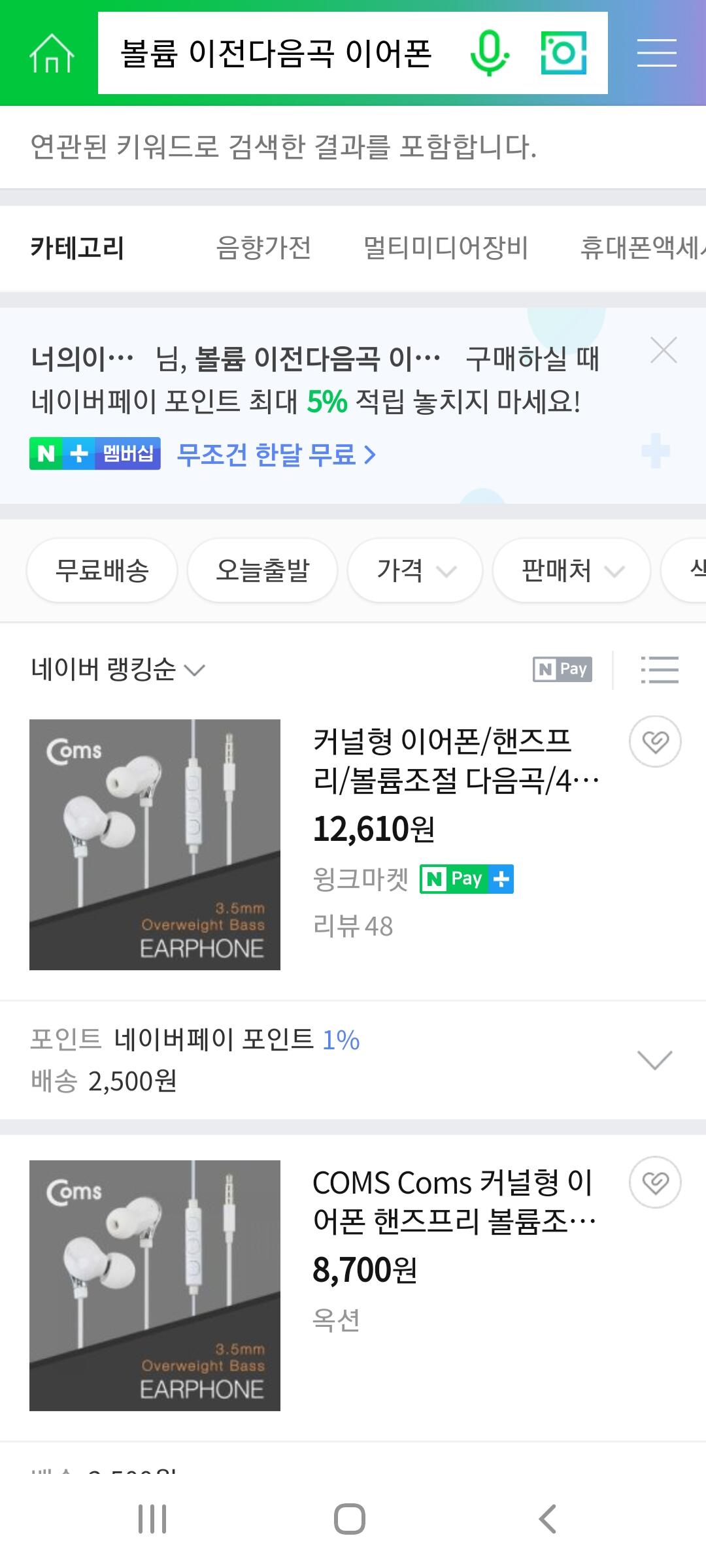
Task: Close the Naver Pay points banner
Action: pos(664,351)
